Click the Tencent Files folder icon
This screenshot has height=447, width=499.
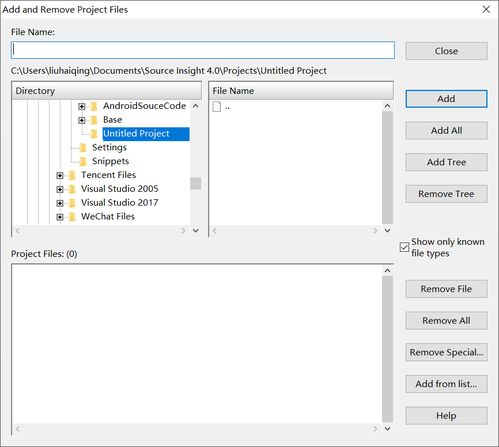72,175
